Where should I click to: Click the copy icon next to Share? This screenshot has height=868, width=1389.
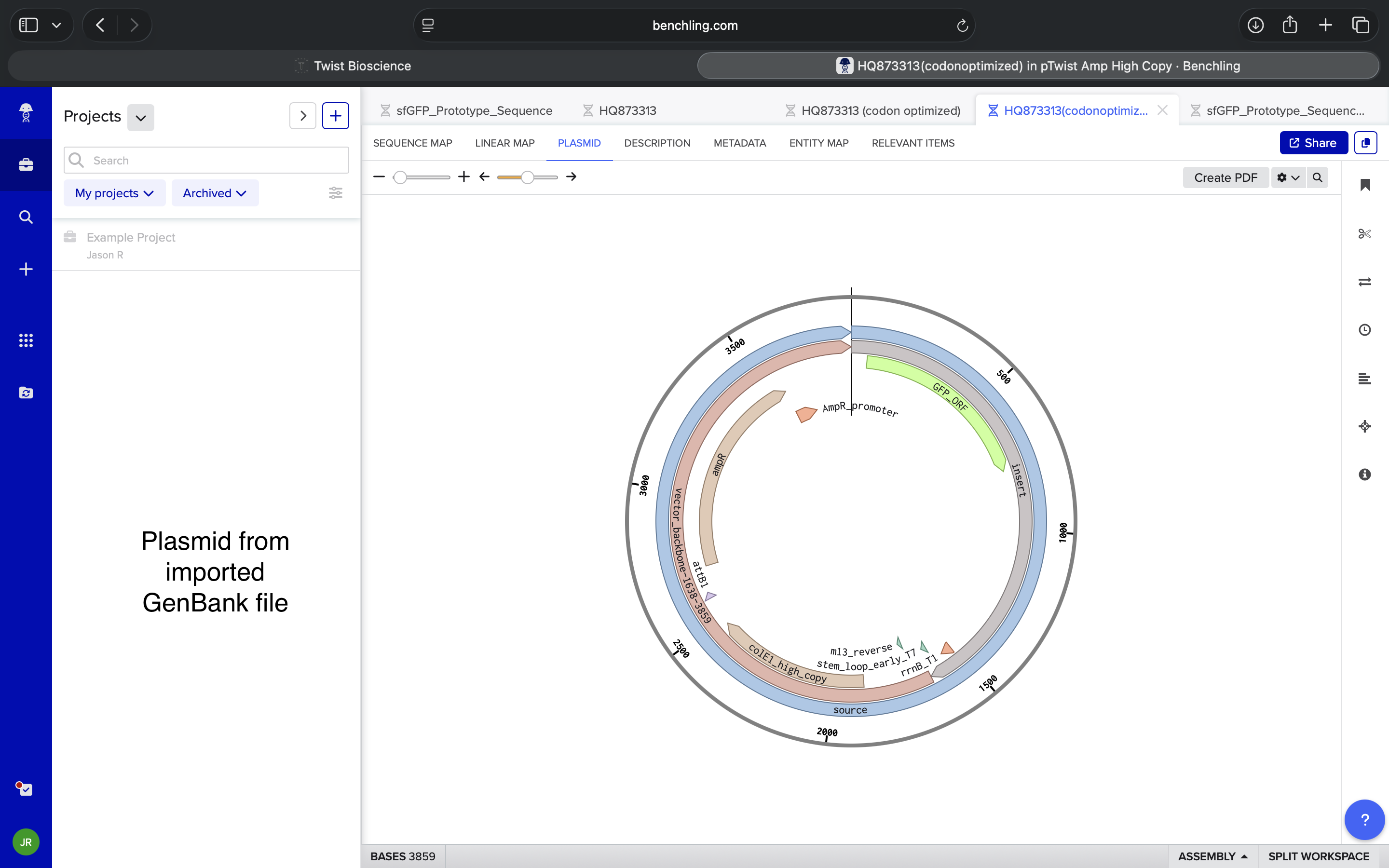(x=1365, y=142)
